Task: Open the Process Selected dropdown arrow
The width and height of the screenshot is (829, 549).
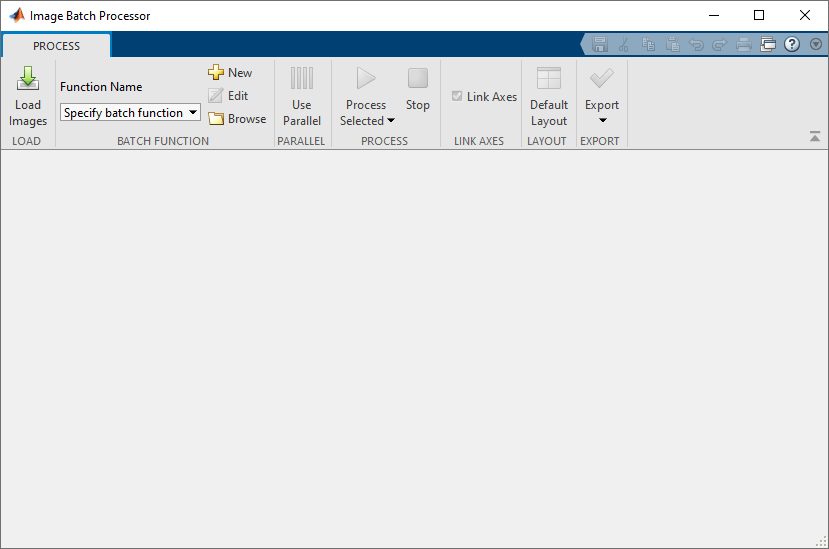Action: (391, 121)
